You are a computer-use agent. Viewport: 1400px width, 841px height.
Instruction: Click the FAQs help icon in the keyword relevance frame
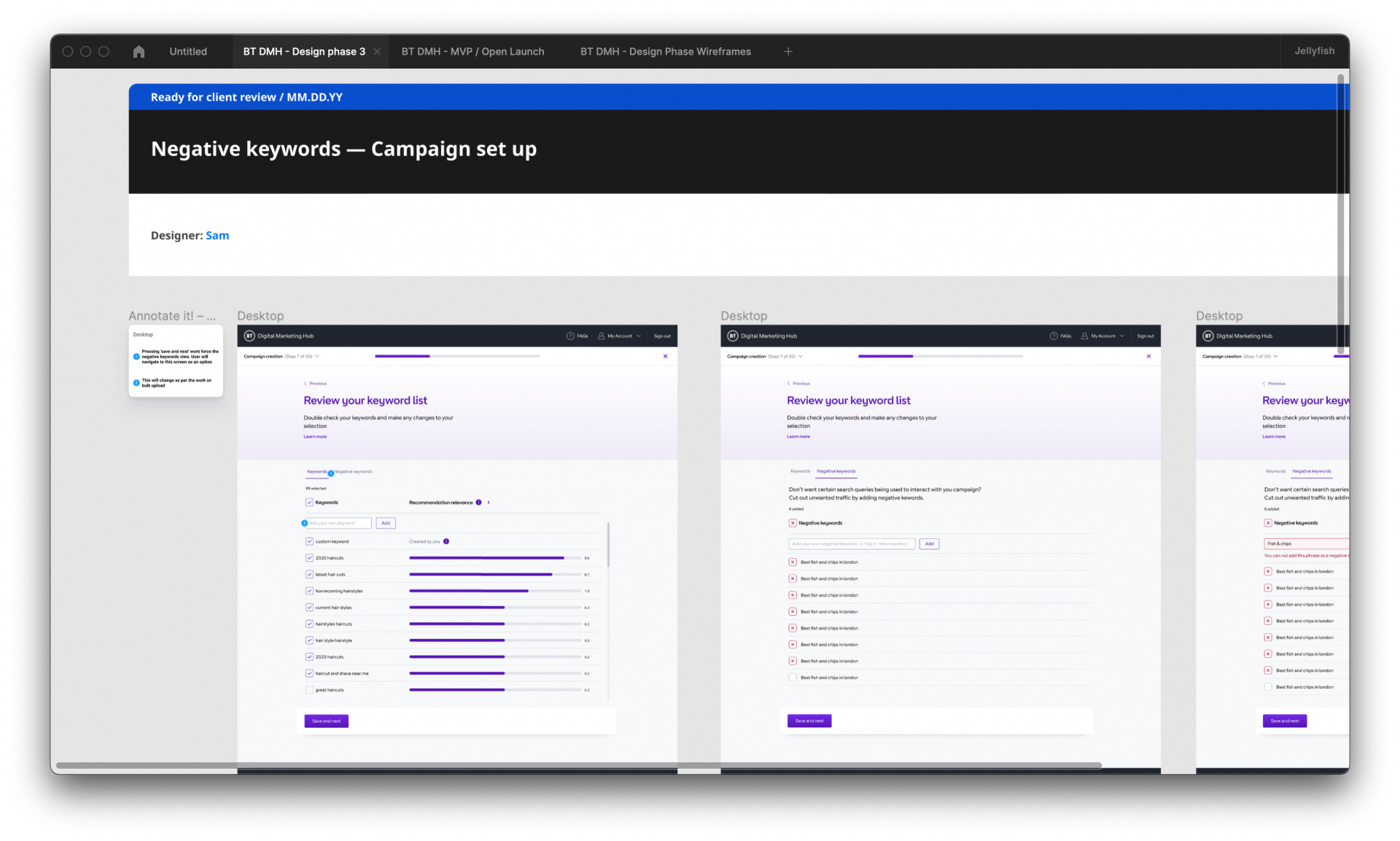tap(570, 336)
